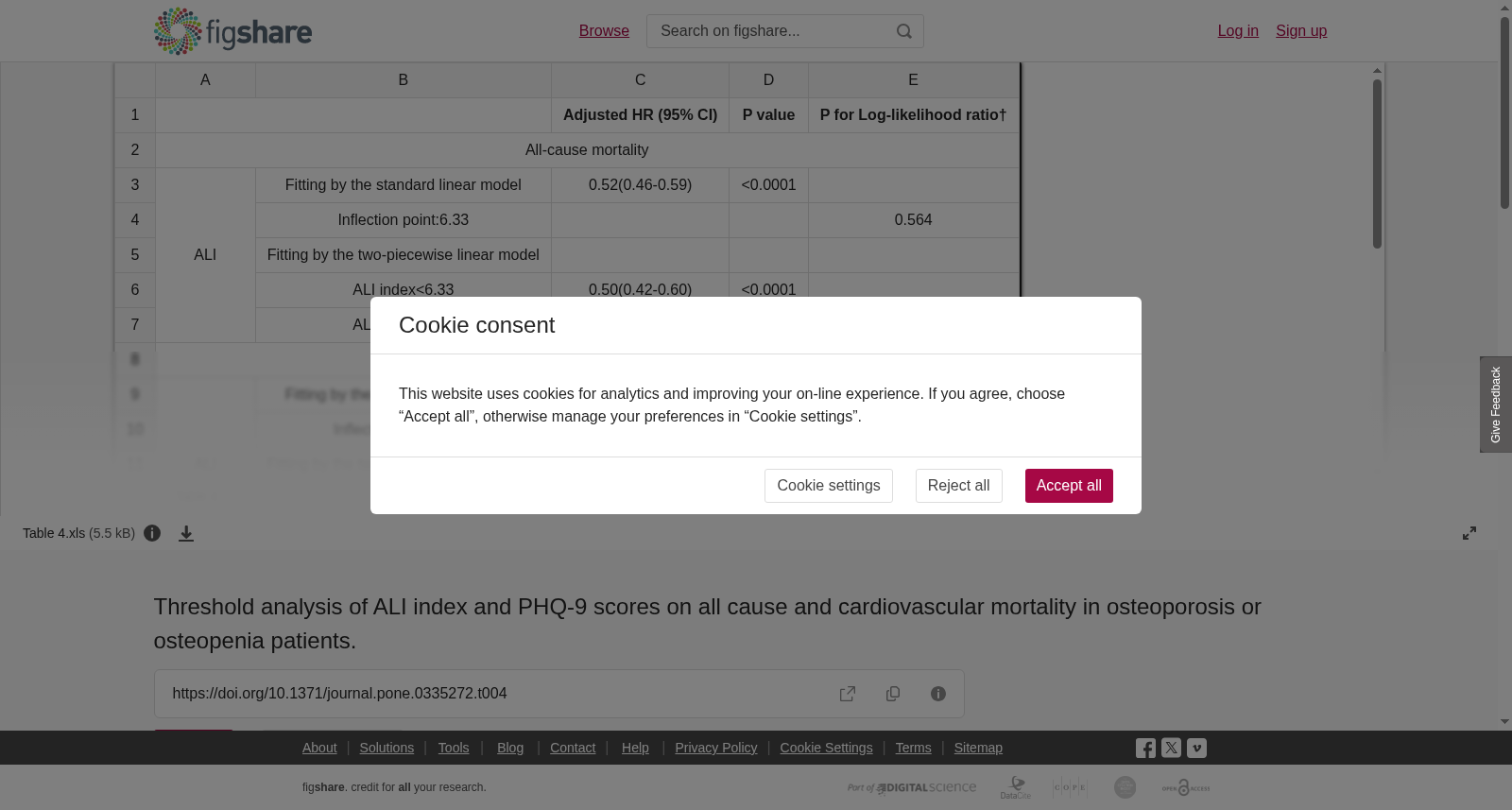Click the spreadsheet preview vertical scrollbar
Viewport: 1512px width, 810px height.
(x=1378, y=164)
